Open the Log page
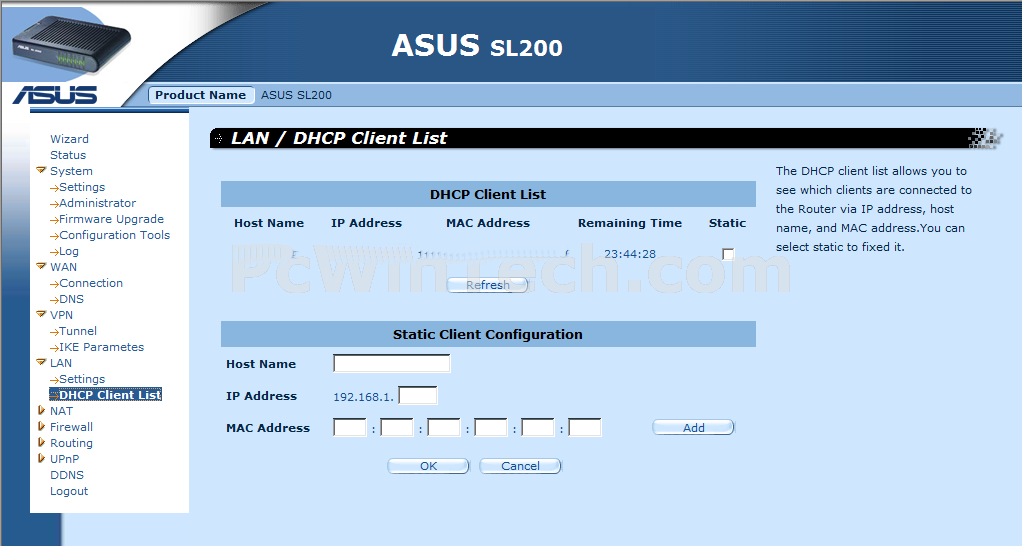The width and height of the screenshot is (1022, 546). (x=68, y=251)
